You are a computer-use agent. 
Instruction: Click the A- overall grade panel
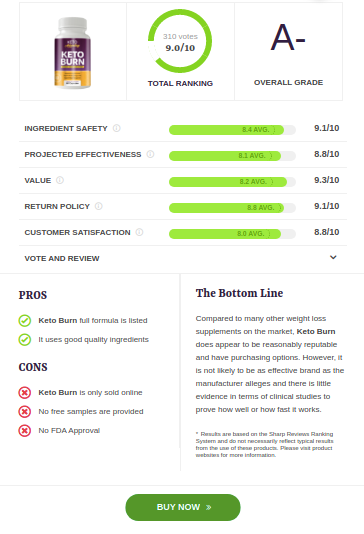[x=288, y=51]
